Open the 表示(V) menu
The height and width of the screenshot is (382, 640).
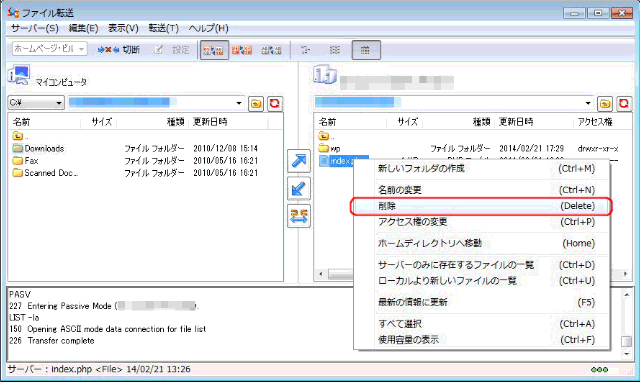tap(123, 28)
